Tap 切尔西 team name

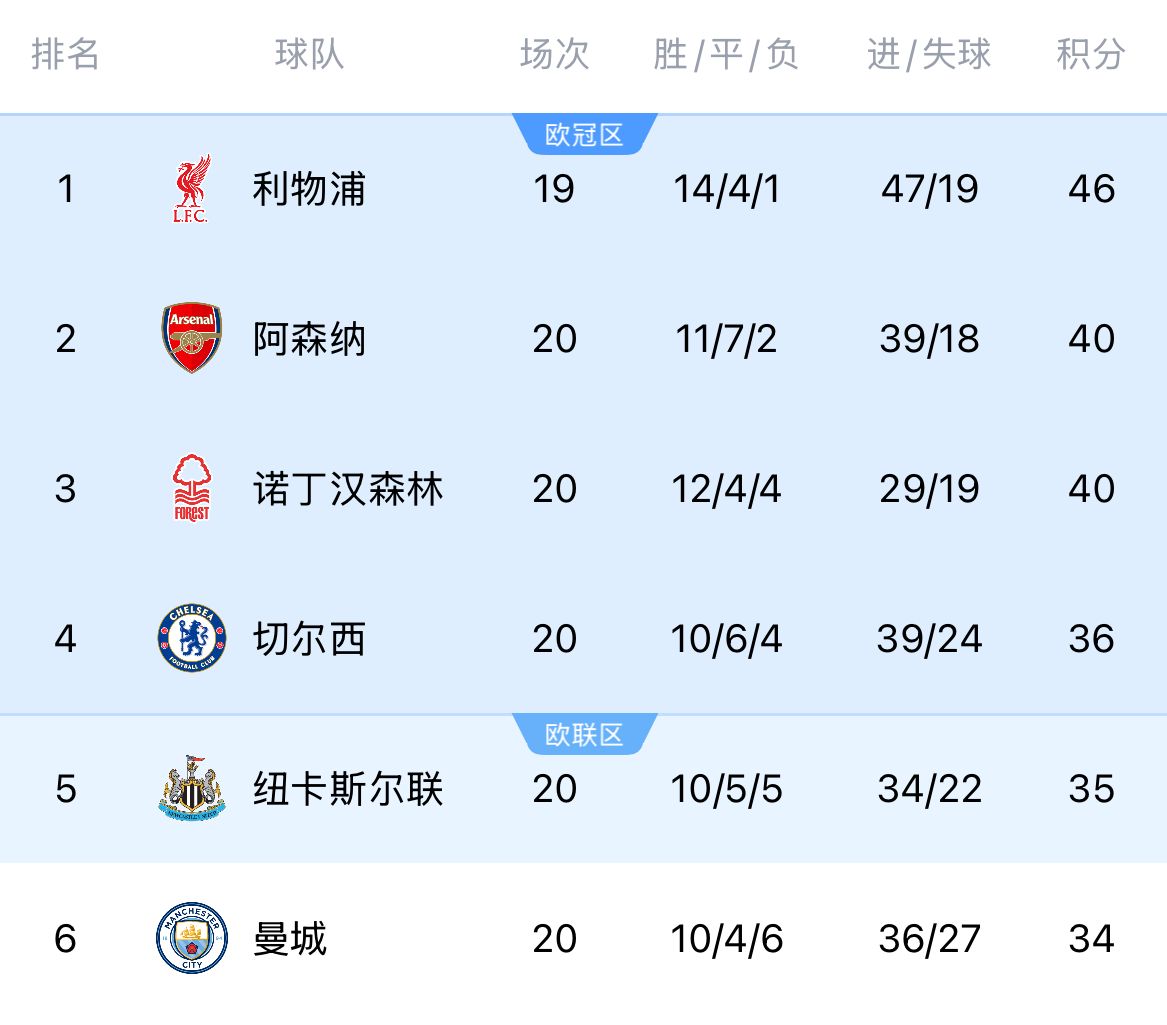(x=309, y=639)
